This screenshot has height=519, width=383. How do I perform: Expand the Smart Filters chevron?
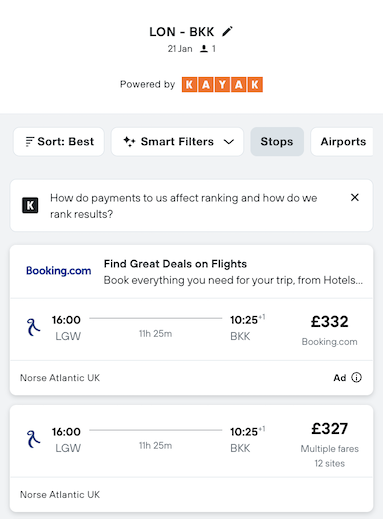click(x=229, y=142)
